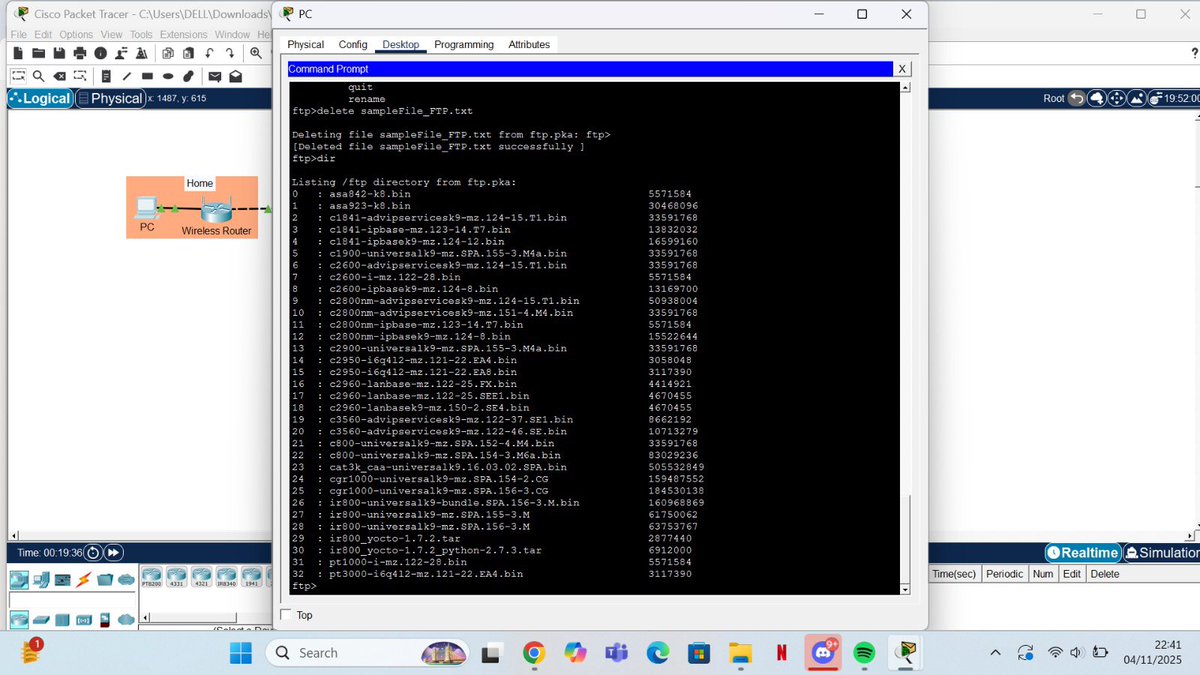This screenshot has height=675, width=1200.
Task: Open Spotify from the taskbar
Action: [x=864, y=653]
